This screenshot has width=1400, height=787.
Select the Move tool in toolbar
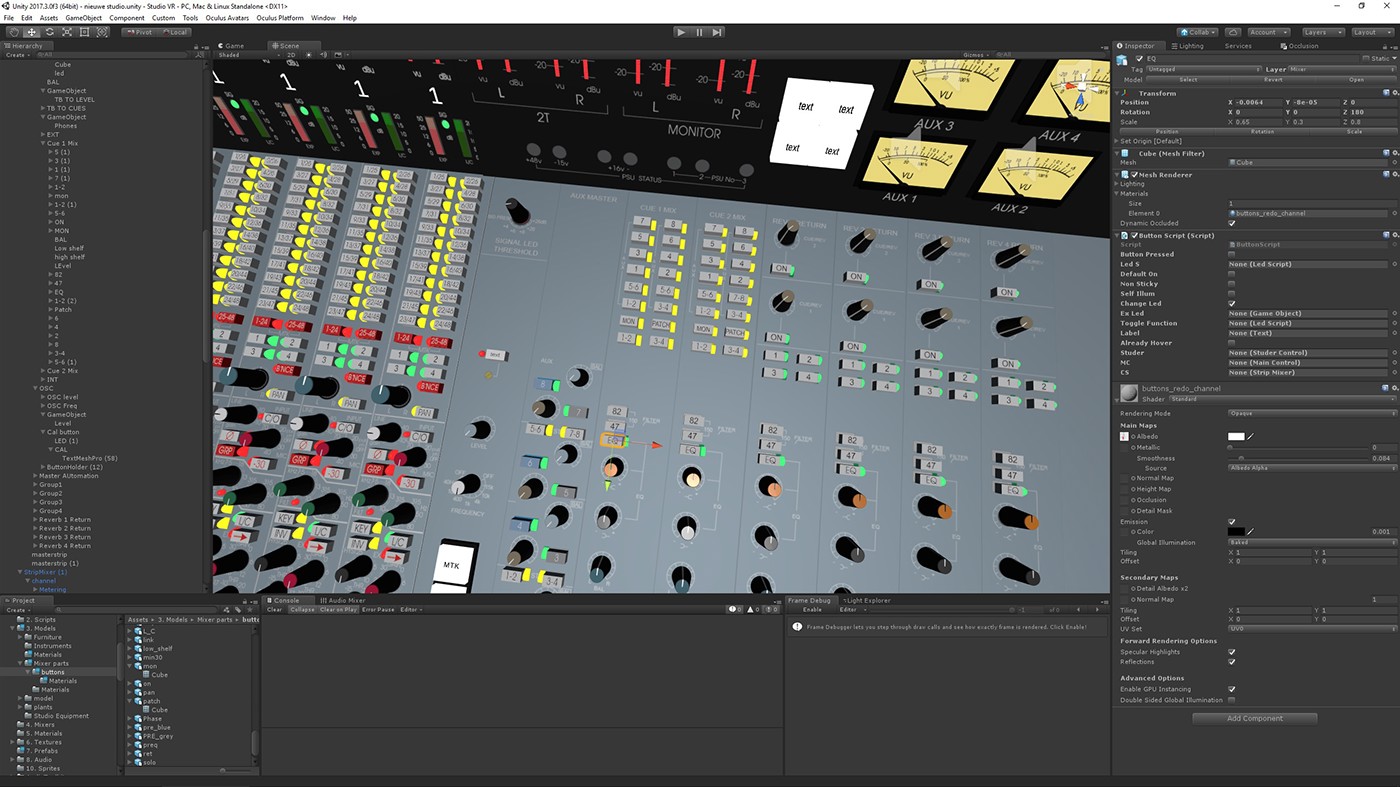click(x=31, y=32)
